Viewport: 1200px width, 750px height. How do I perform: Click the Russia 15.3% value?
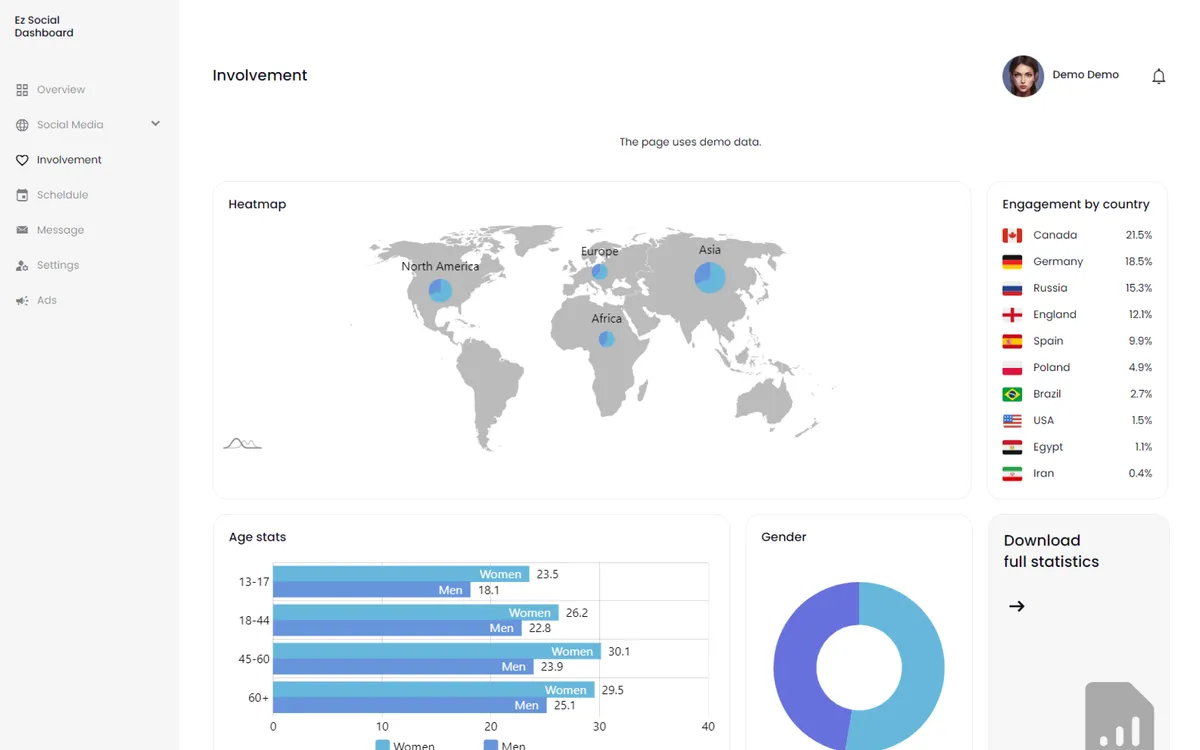(1138, 288)
